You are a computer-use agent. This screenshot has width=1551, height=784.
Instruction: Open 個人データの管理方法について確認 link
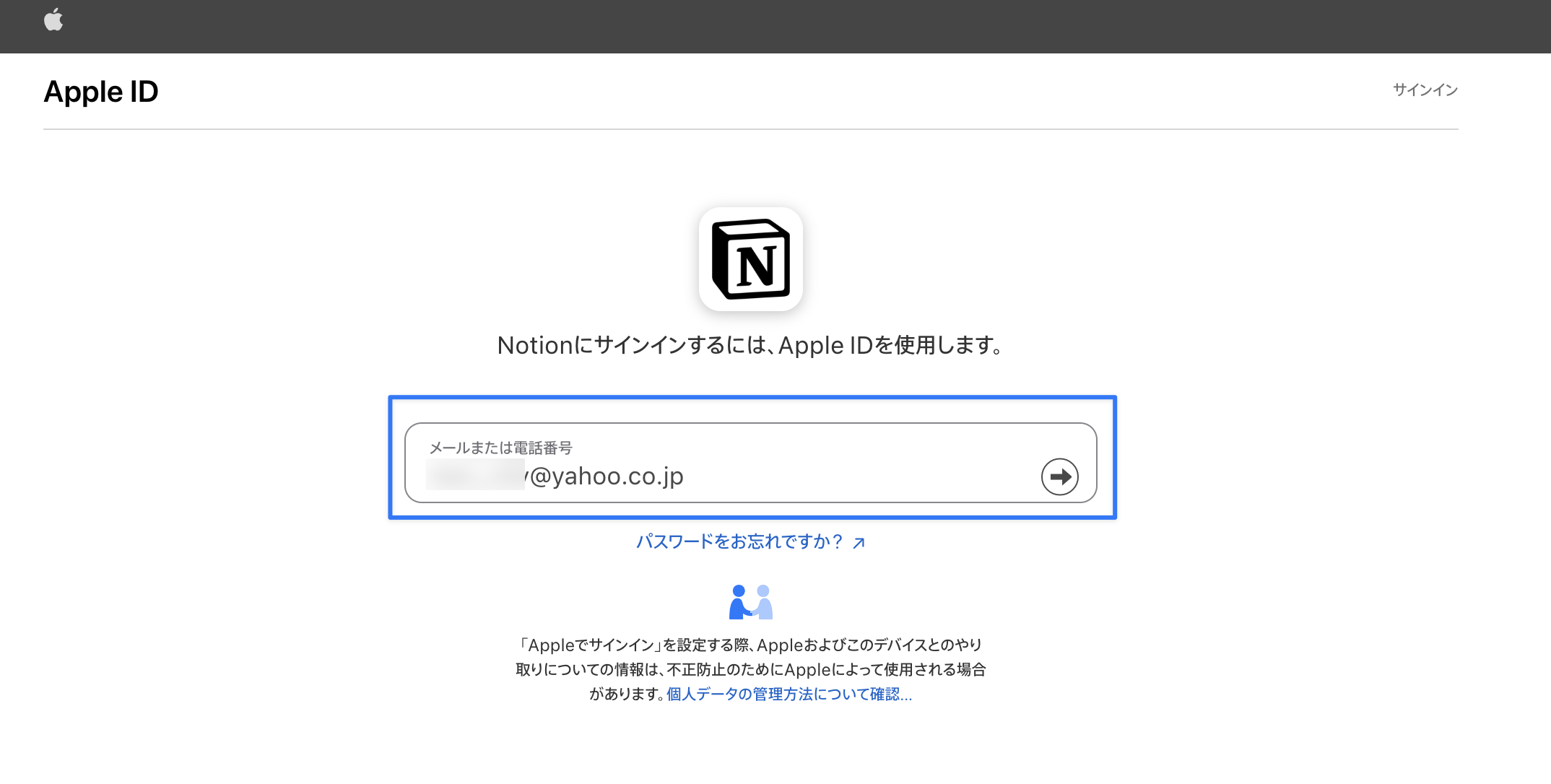click(788, 694)
